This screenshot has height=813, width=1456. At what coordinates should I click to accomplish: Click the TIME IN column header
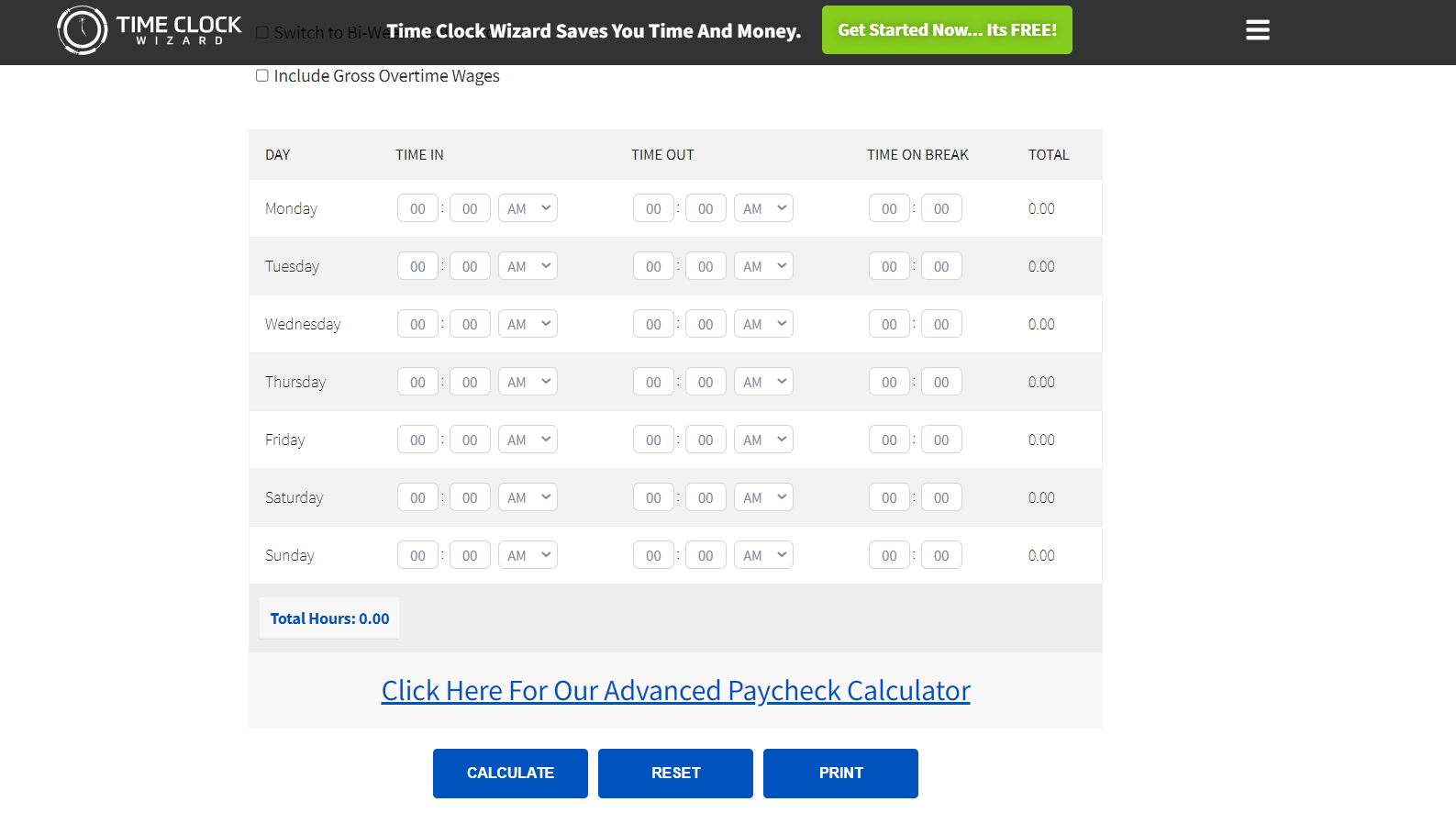(x=419, y=155)
